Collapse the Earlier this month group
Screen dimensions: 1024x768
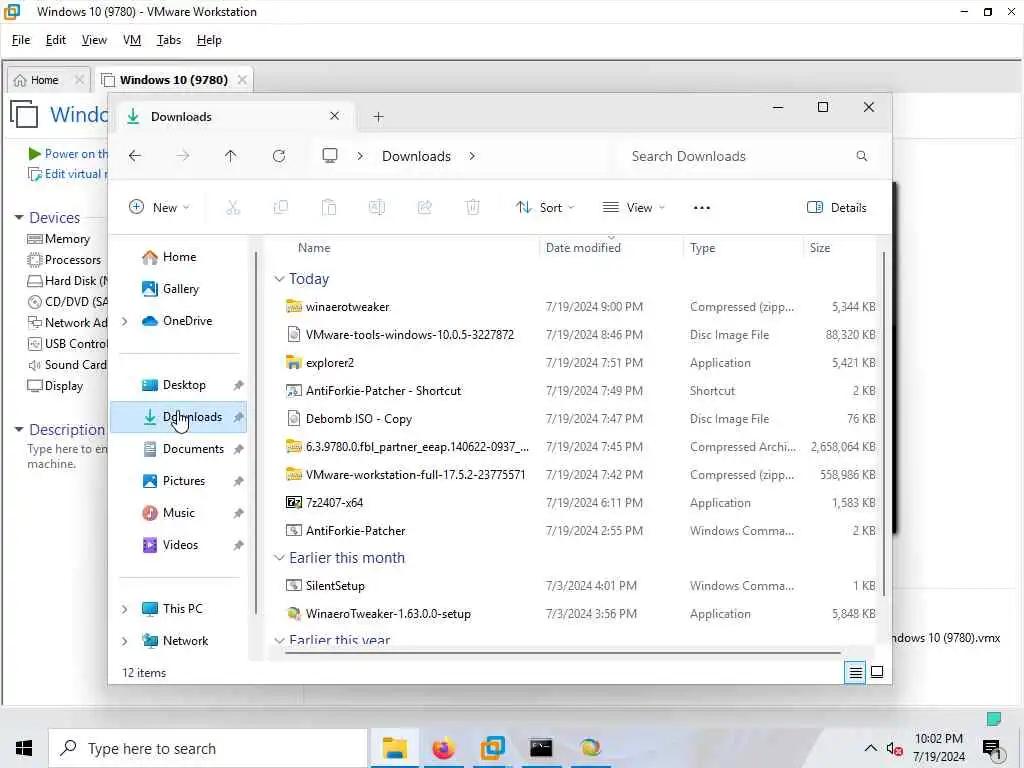click(279, 558)
